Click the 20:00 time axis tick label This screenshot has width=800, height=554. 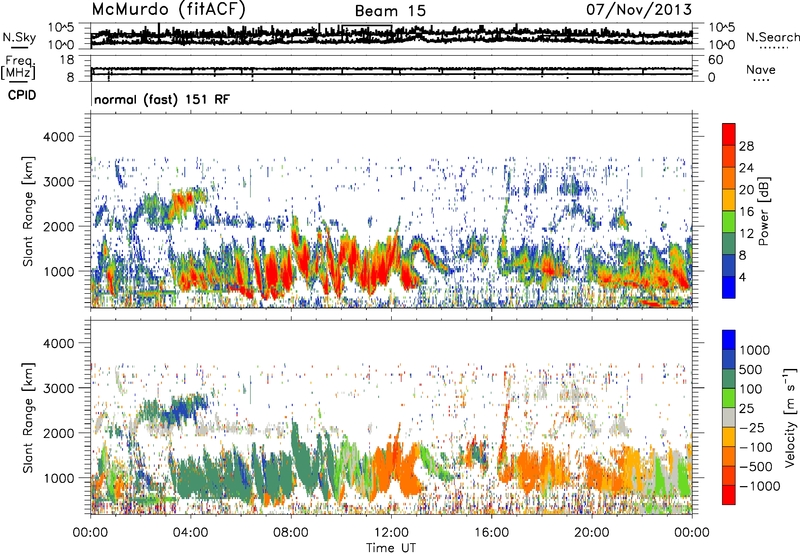tap(591, 532)
